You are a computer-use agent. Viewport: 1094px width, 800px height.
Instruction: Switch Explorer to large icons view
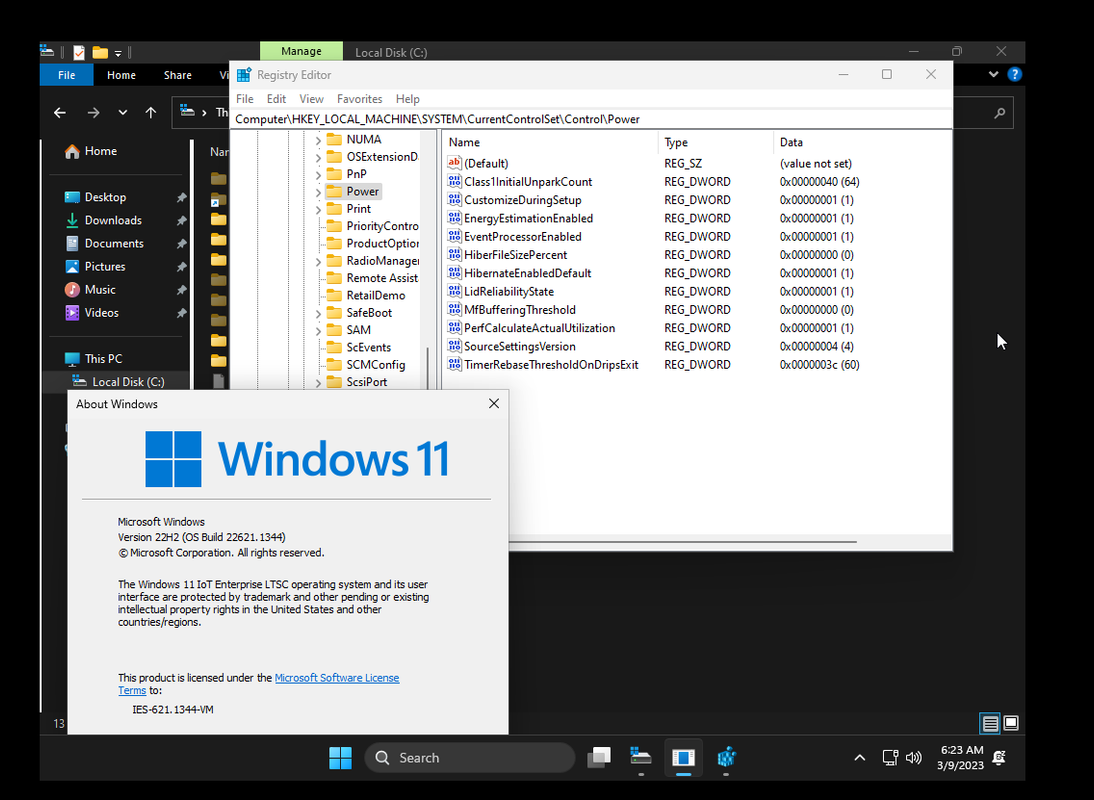(x=1011, y=723)
